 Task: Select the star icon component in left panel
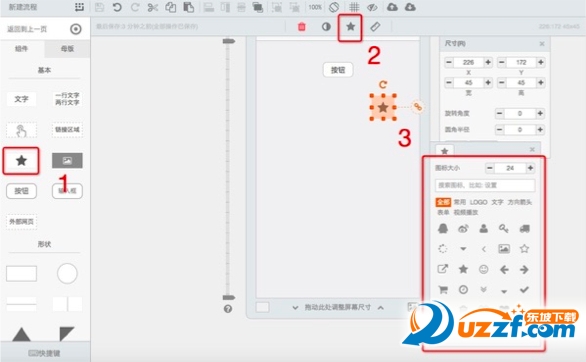21,161
